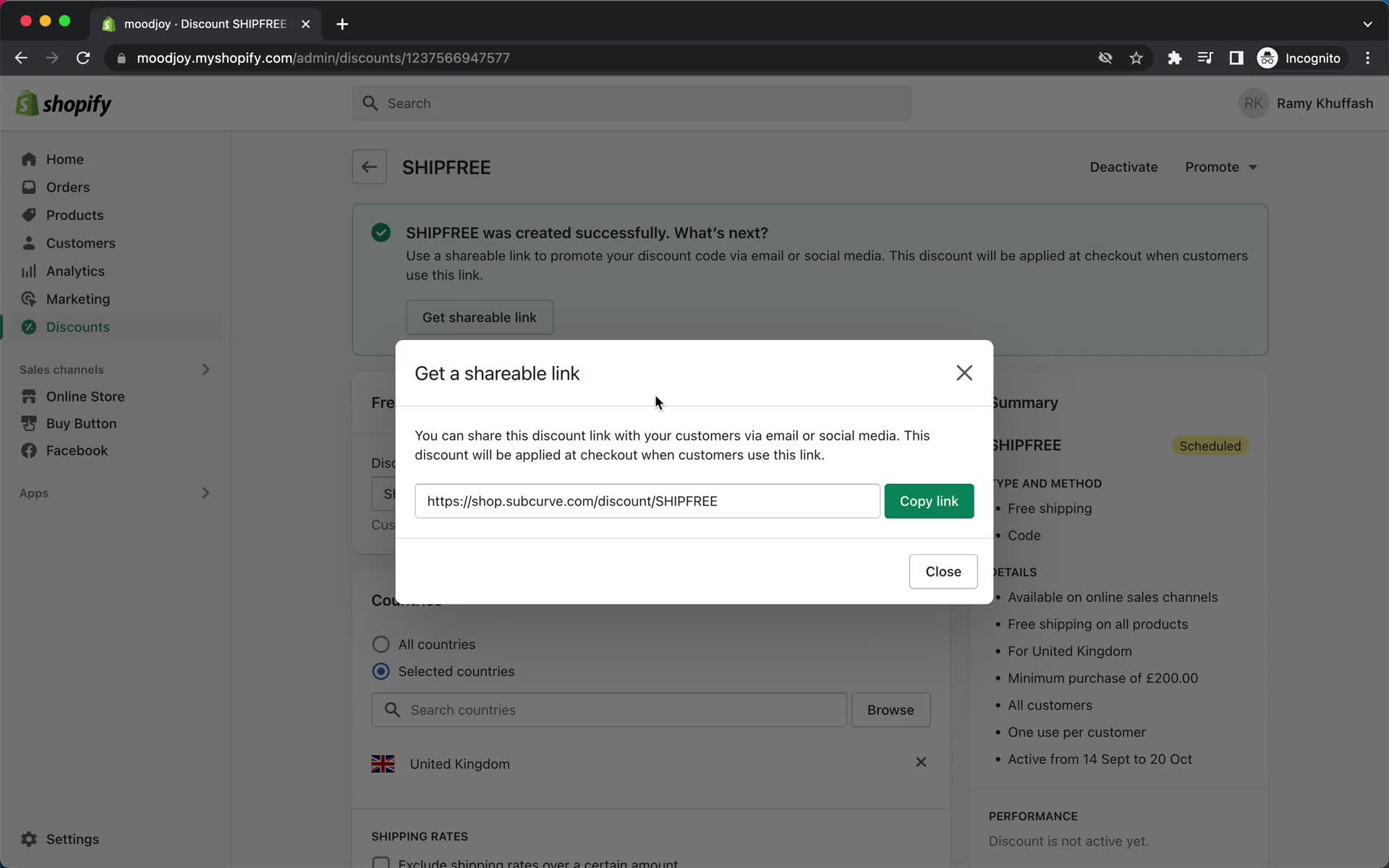Select the All countries radio button
This screenshot has height=868, width=1389.
381,644
